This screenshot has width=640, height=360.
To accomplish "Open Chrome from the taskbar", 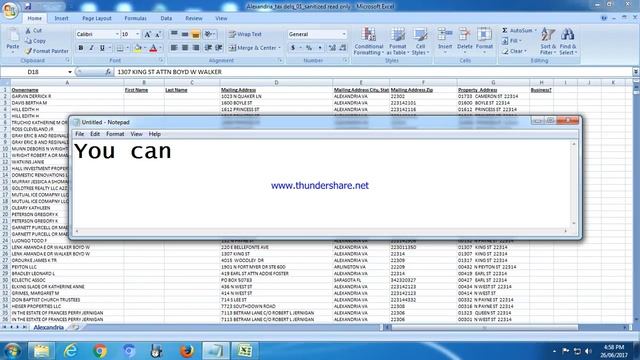I will [x=100, y=351].
